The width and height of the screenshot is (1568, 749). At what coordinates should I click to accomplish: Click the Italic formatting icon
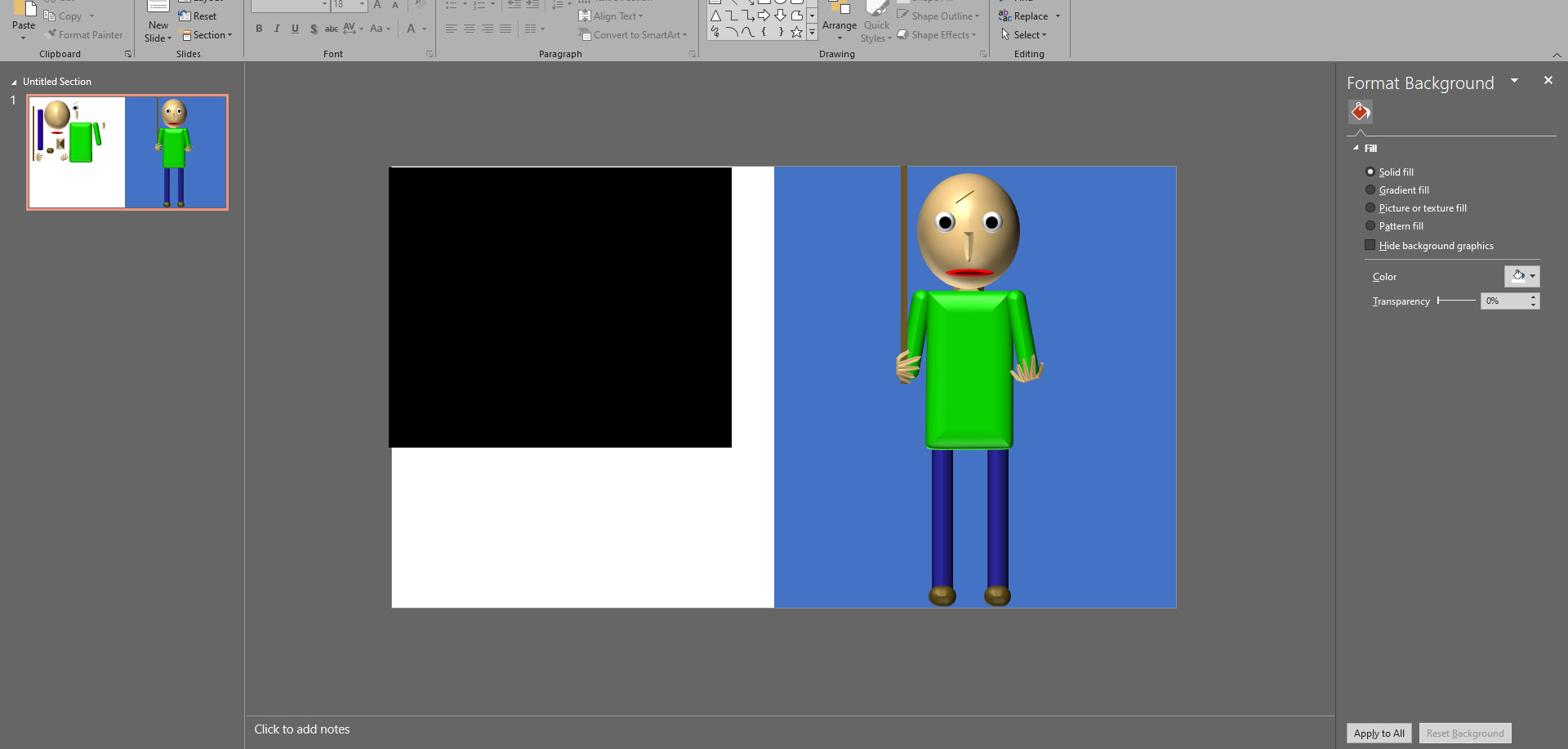(277, 29)
